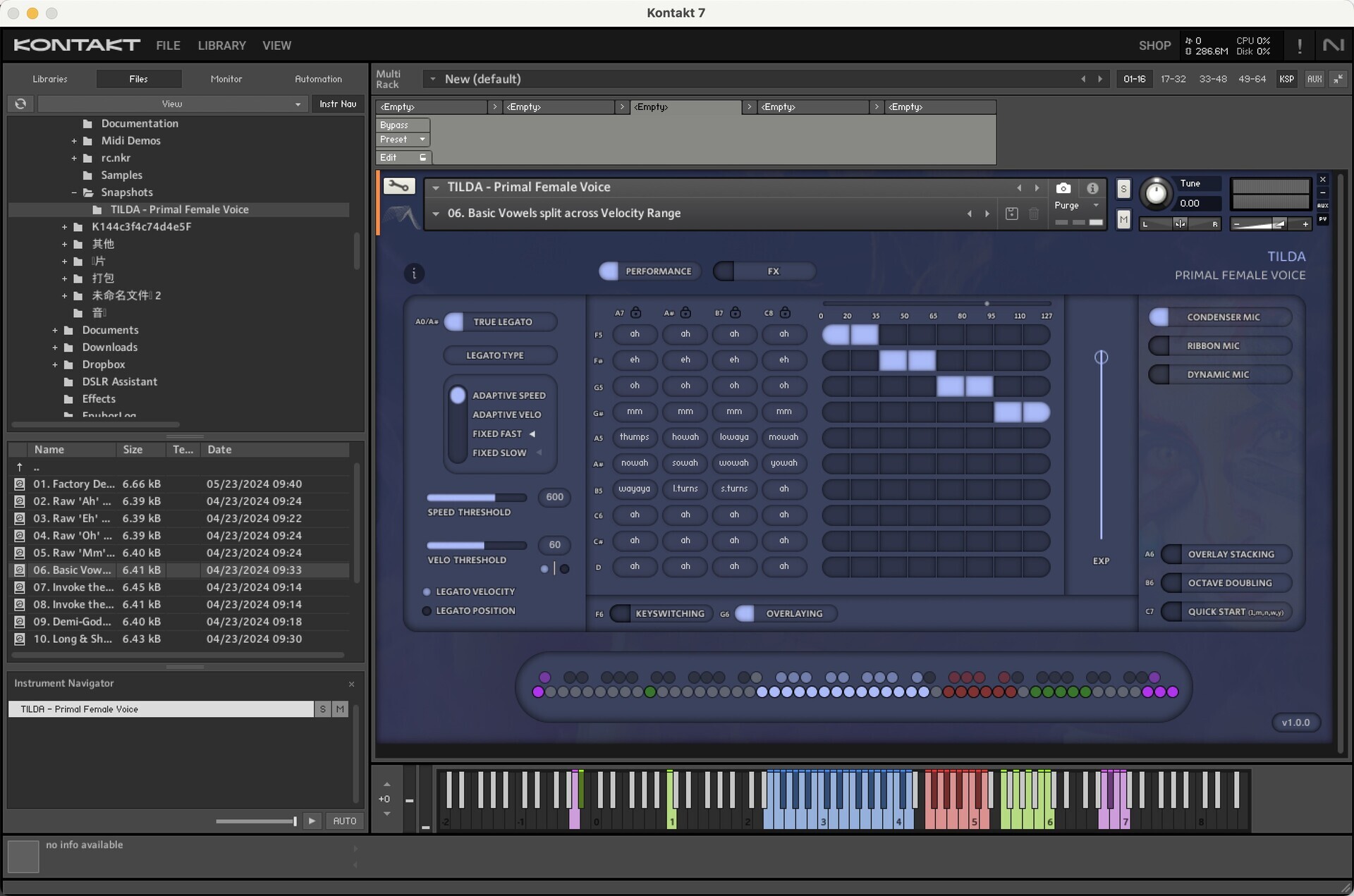Expand the Midi Demos folder
The width and height of the screenshot is (1354, 896).
point(74,141)
